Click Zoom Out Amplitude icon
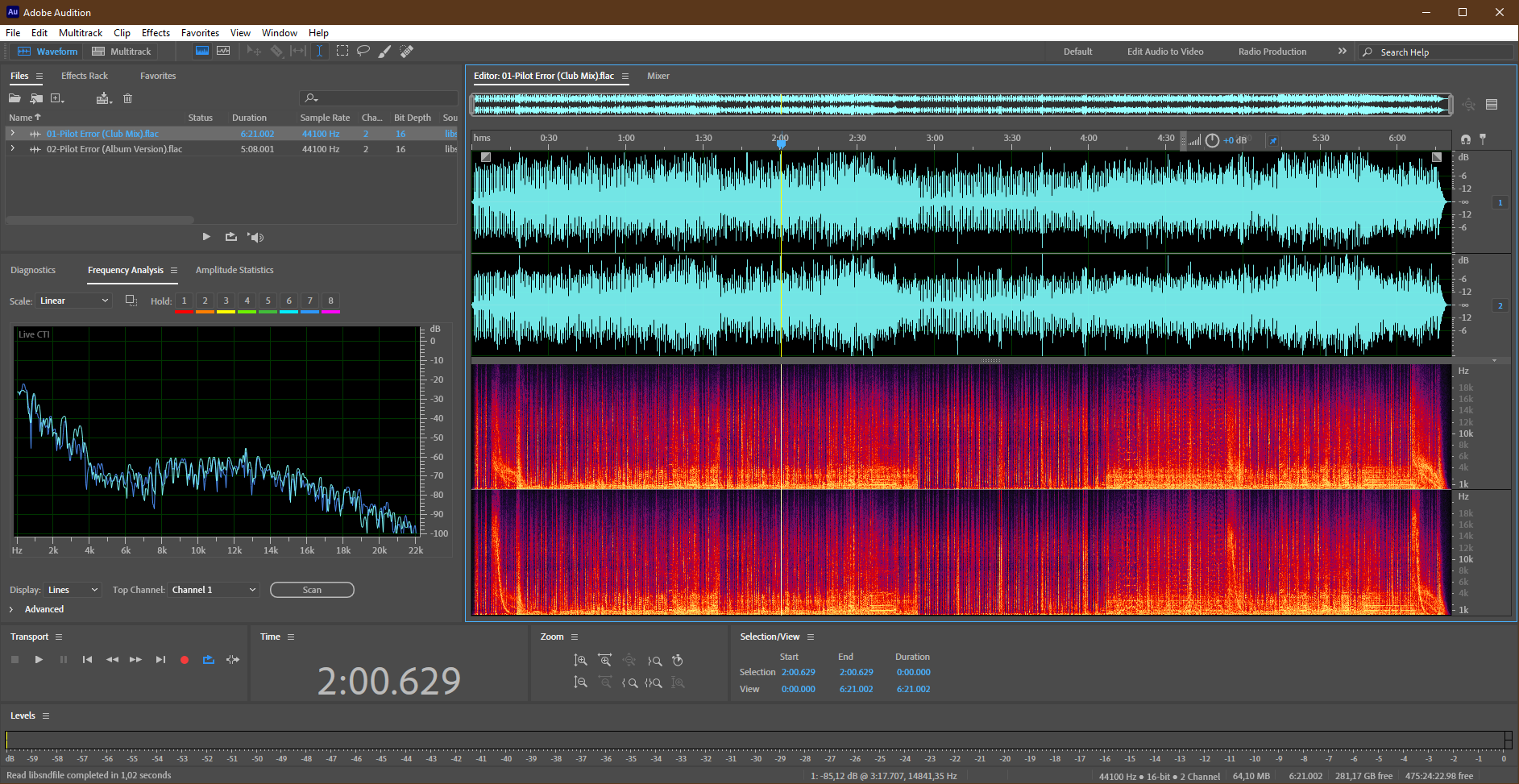1519x784 pixels. click(580, 682)
